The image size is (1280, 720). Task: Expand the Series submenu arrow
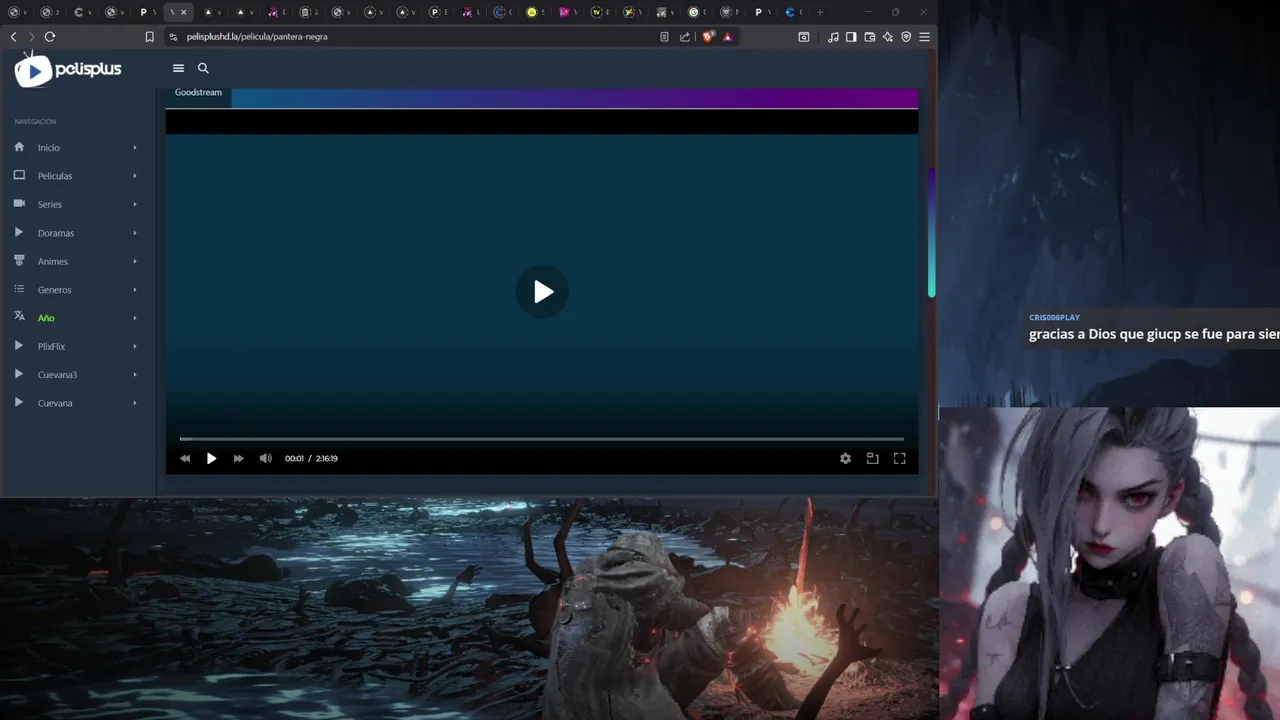(135, 204)
